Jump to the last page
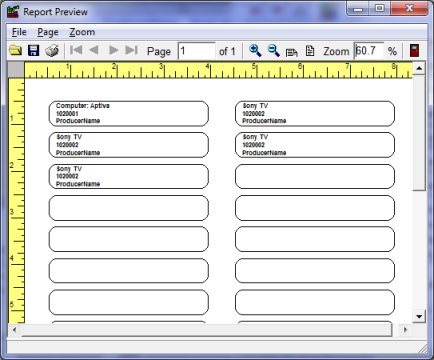This screenshot has width=434, height=360. 131,50
